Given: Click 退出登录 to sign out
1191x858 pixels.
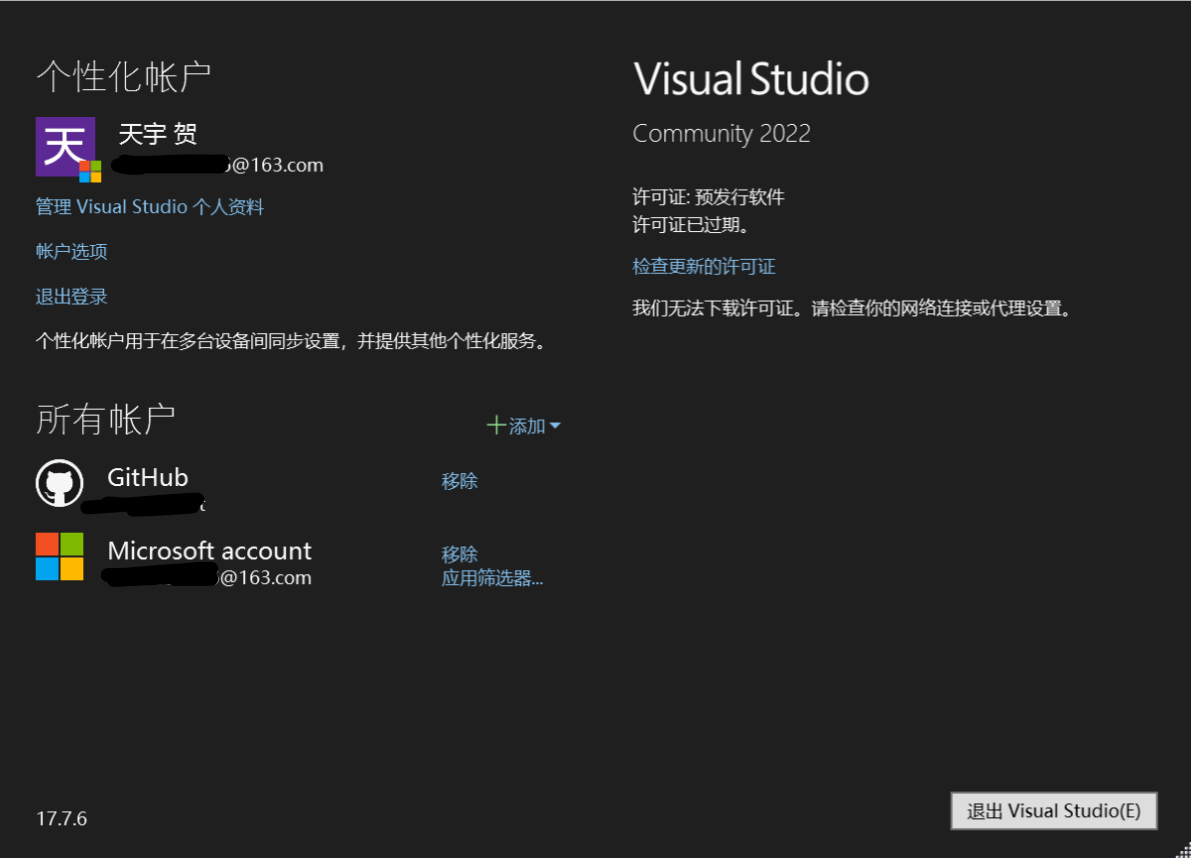Looking at the screenshot, I should [x=71, y=296].
